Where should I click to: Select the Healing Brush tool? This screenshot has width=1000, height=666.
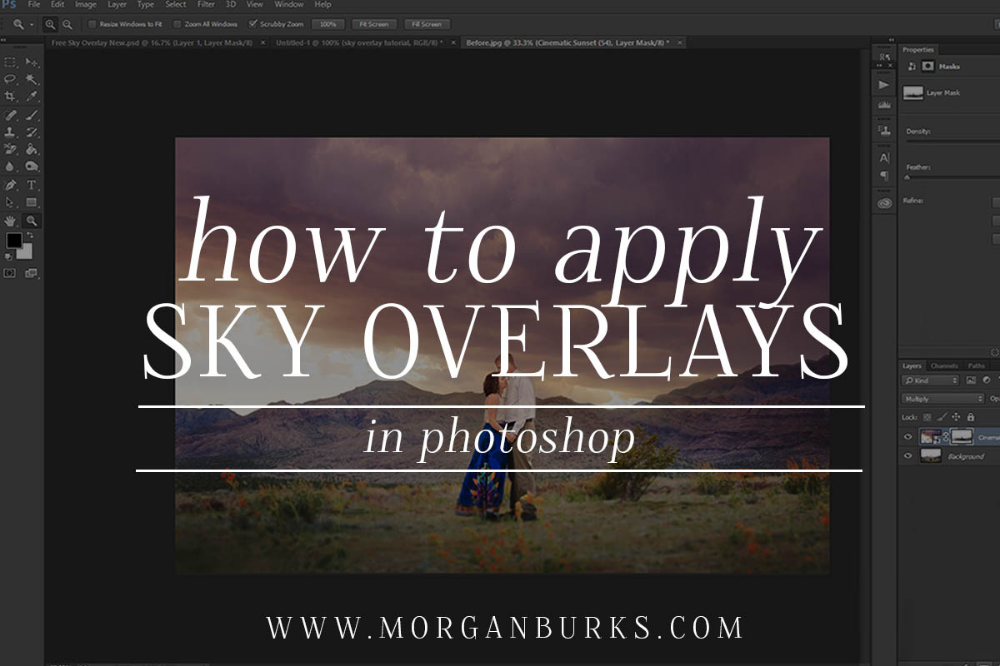click(x=10, y=115)
